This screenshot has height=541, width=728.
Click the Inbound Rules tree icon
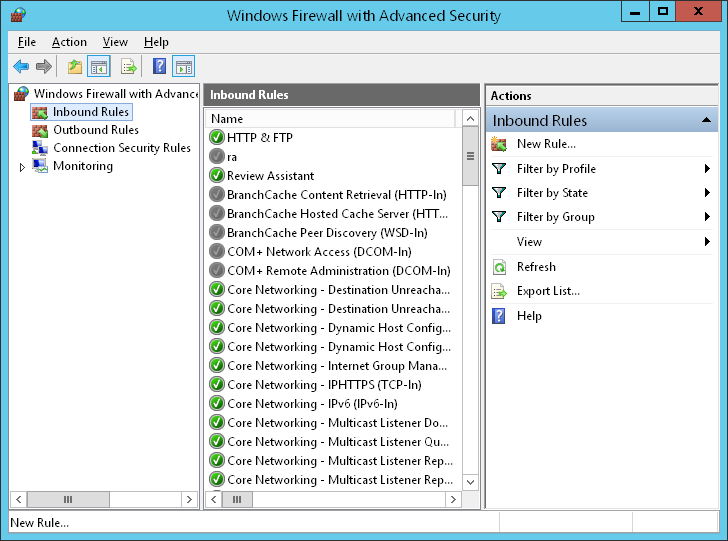pos(40,112)
